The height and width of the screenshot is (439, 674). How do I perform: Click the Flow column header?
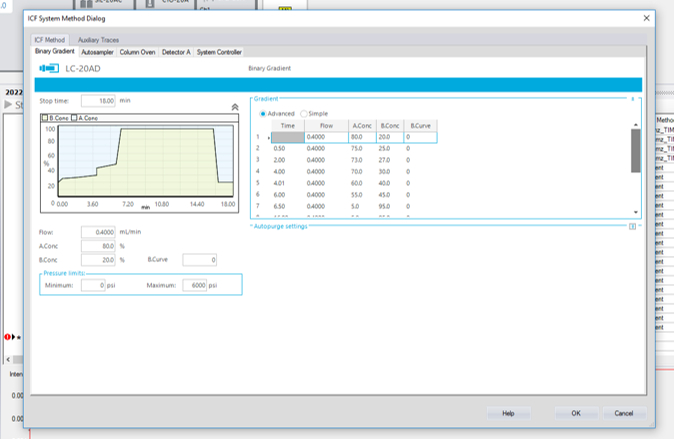click(x=326, y=126)
